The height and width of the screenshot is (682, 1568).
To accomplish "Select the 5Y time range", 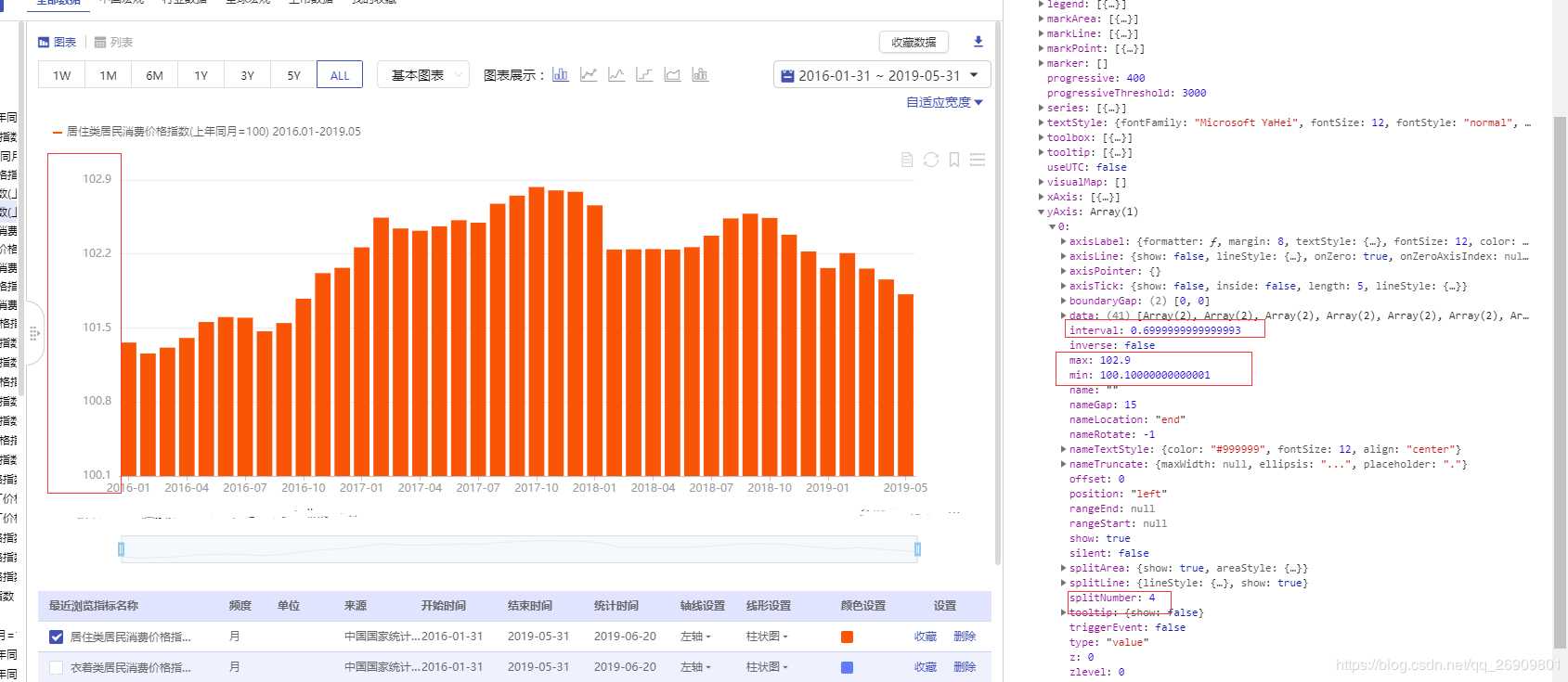I will point(293,75).
